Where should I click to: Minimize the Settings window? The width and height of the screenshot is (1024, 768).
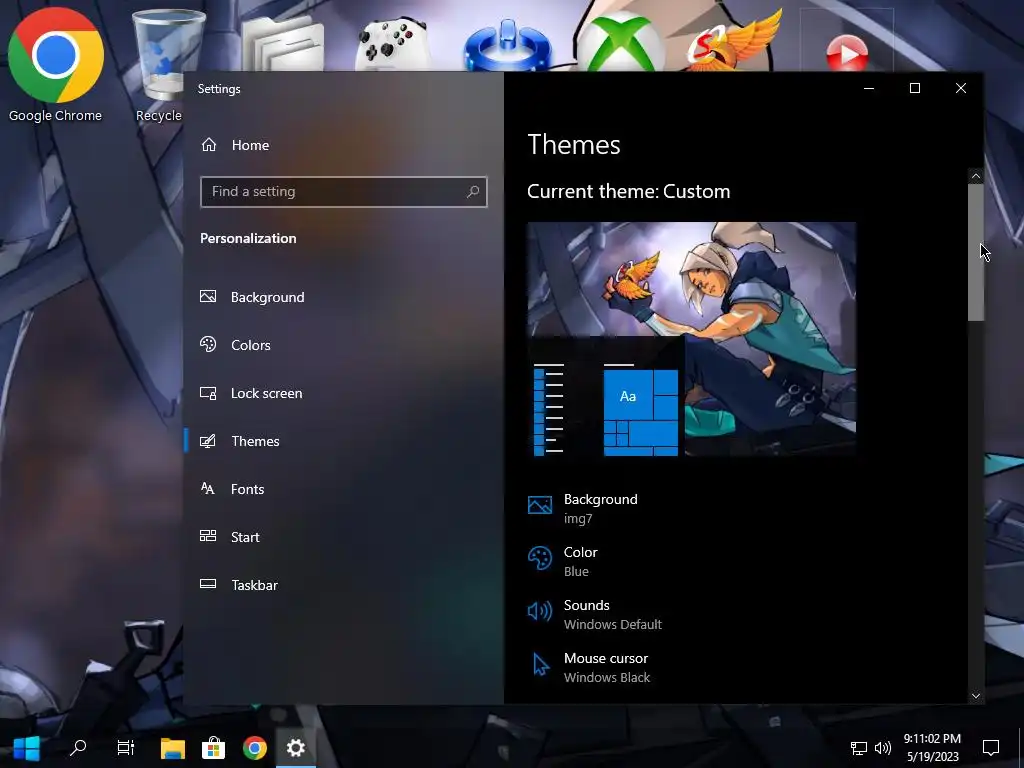[x=869, y=88]
